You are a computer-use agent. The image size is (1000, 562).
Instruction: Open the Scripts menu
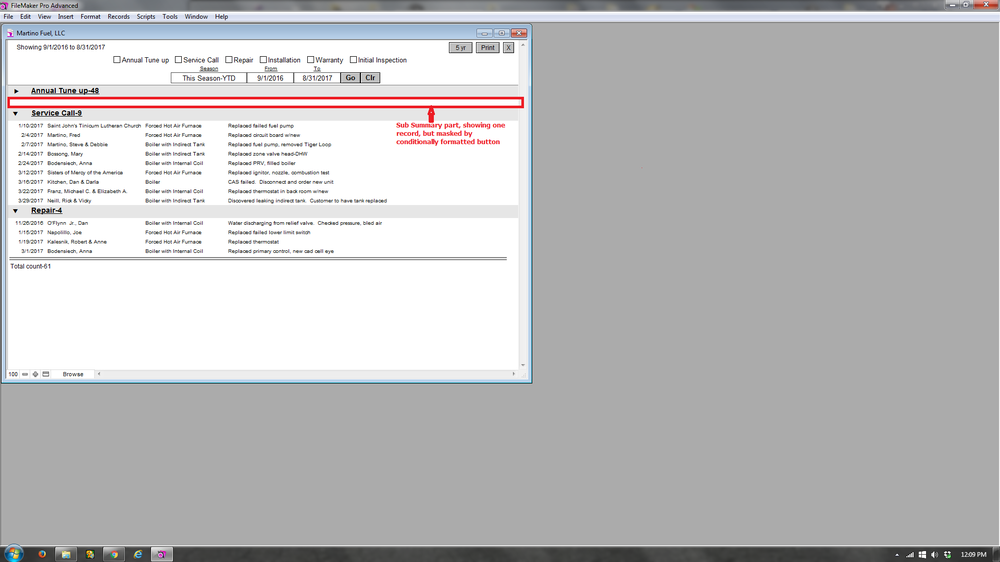146,17
